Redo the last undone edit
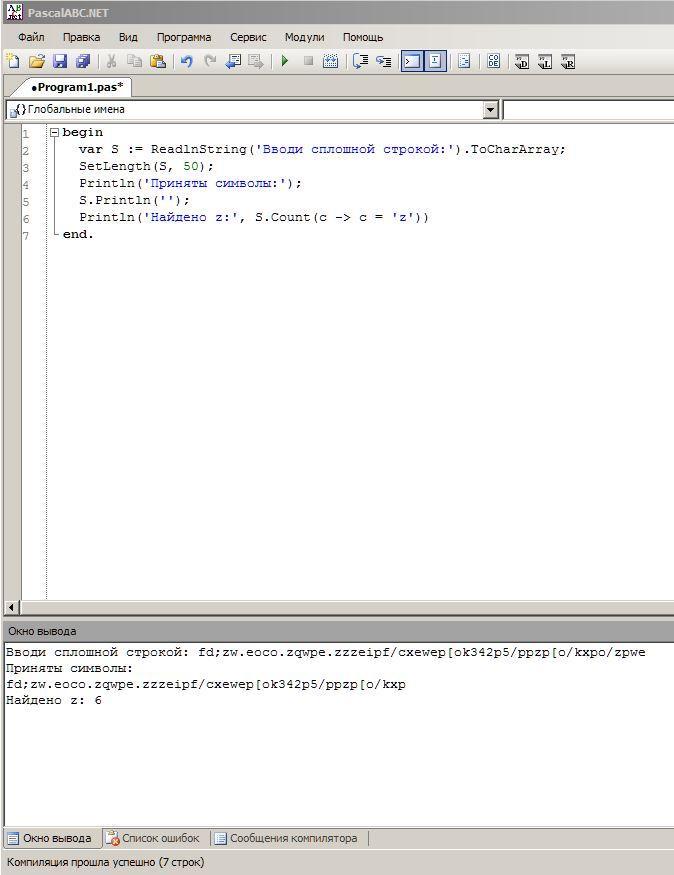 [x=210, y=61]
